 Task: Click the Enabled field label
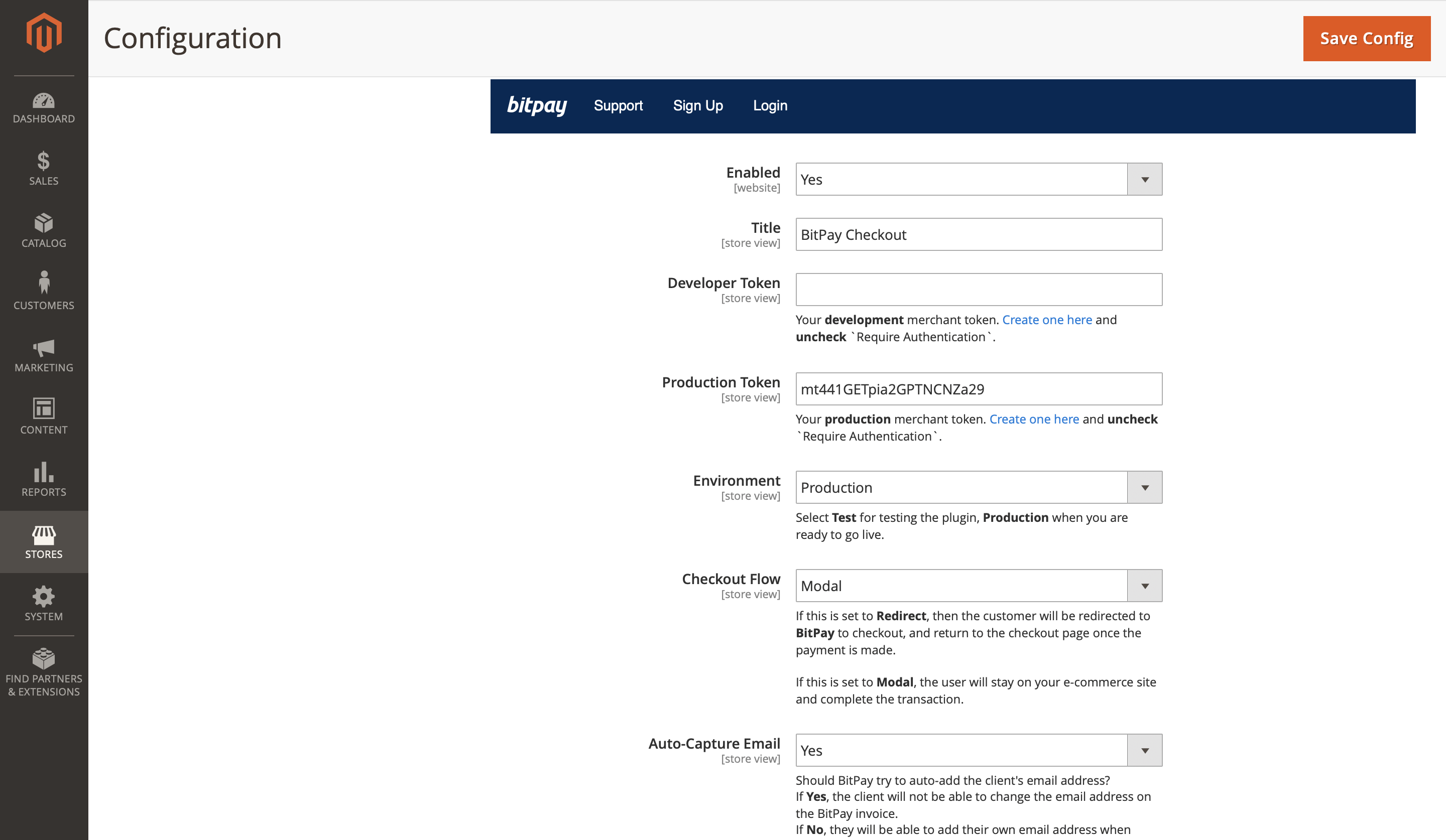tap(753, 173)
